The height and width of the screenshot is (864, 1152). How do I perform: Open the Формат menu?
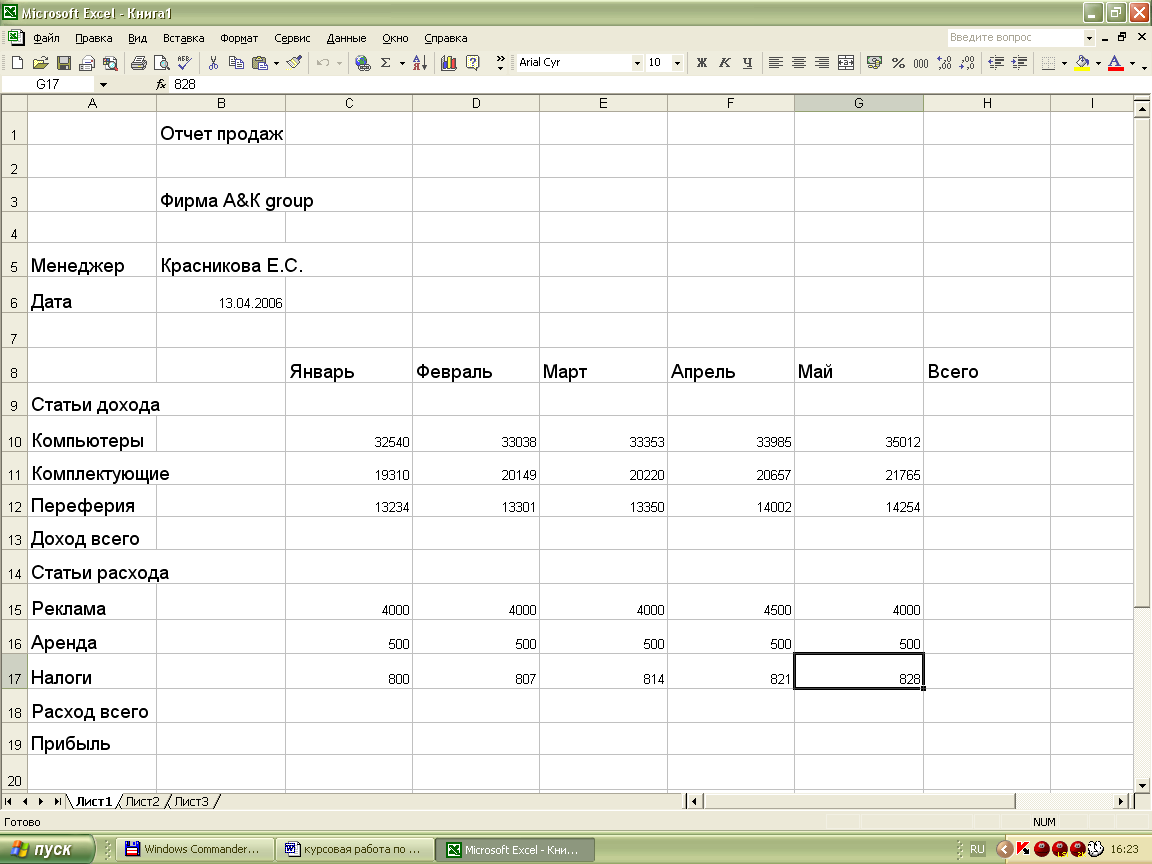coord(239,38)
